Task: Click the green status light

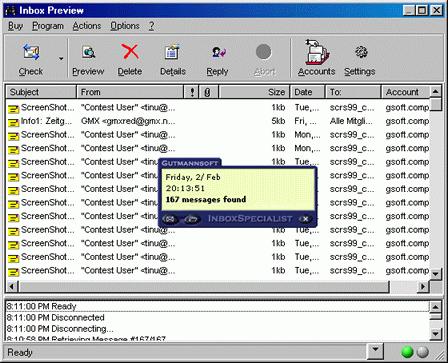Action: tap(407, 352)
